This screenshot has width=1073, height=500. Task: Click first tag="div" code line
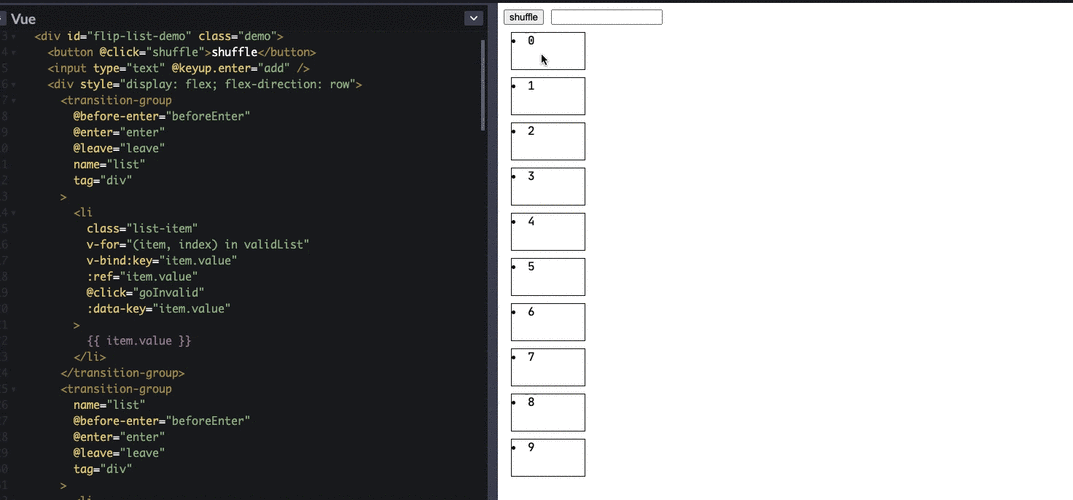[103, 181]
